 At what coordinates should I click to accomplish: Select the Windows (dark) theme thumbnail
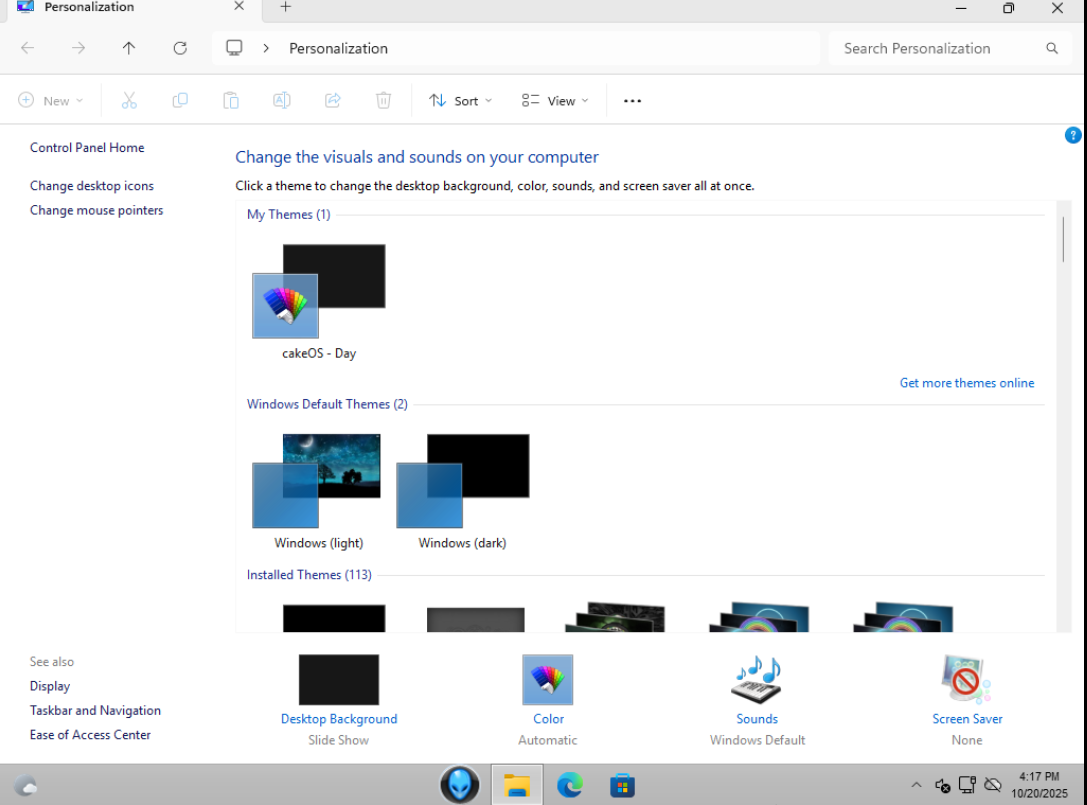pos(463,482)
